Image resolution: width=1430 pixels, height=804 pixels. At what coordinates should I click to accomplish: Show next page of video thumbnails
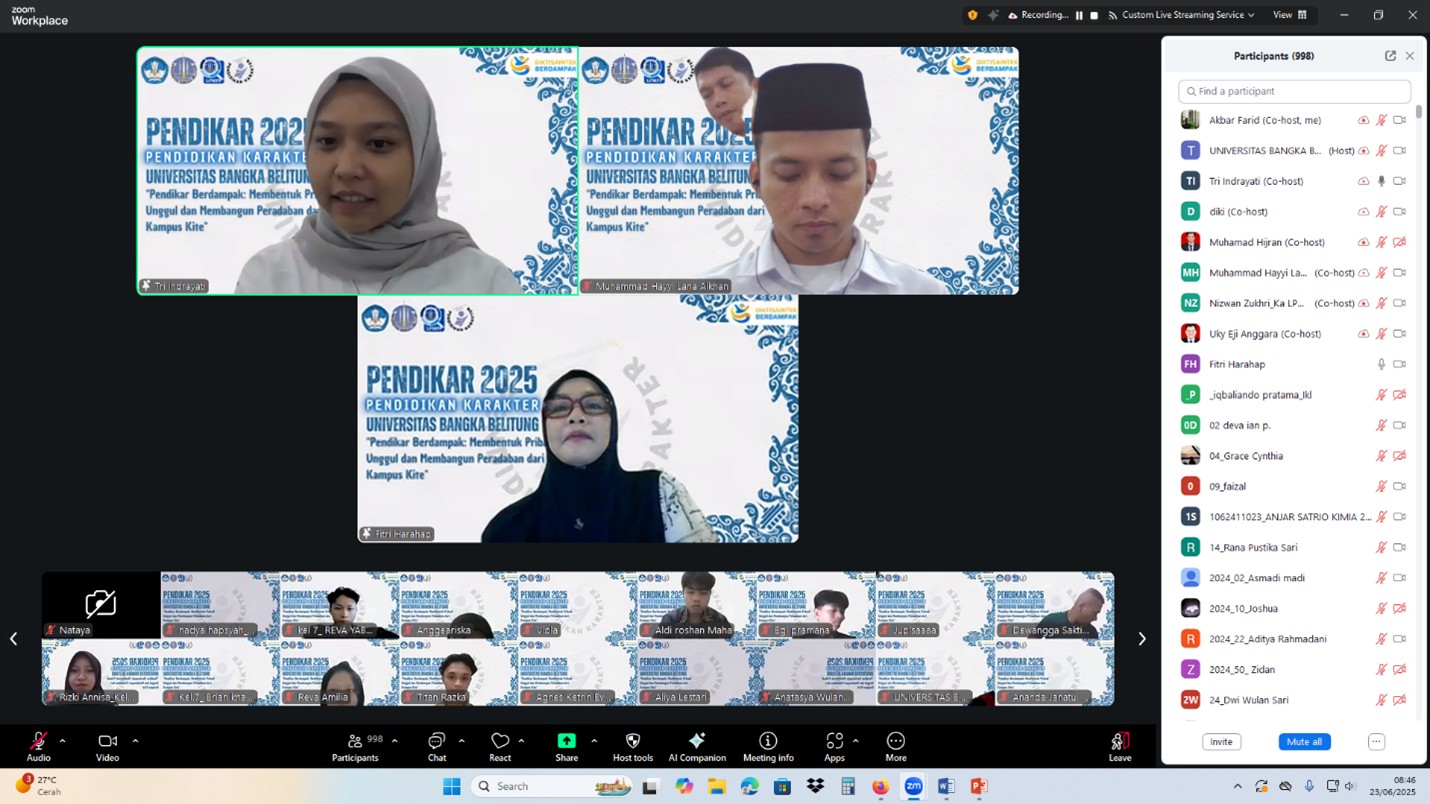coord(1141,639)
